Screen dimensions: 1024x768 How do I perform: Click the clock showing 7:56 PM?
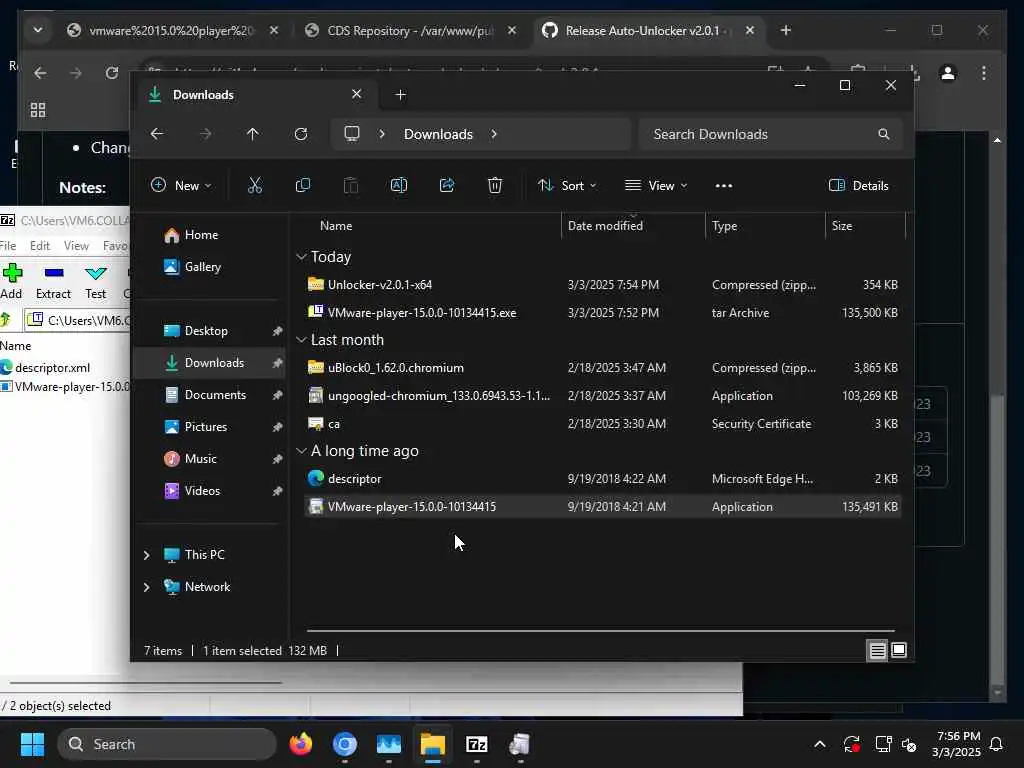957,737
